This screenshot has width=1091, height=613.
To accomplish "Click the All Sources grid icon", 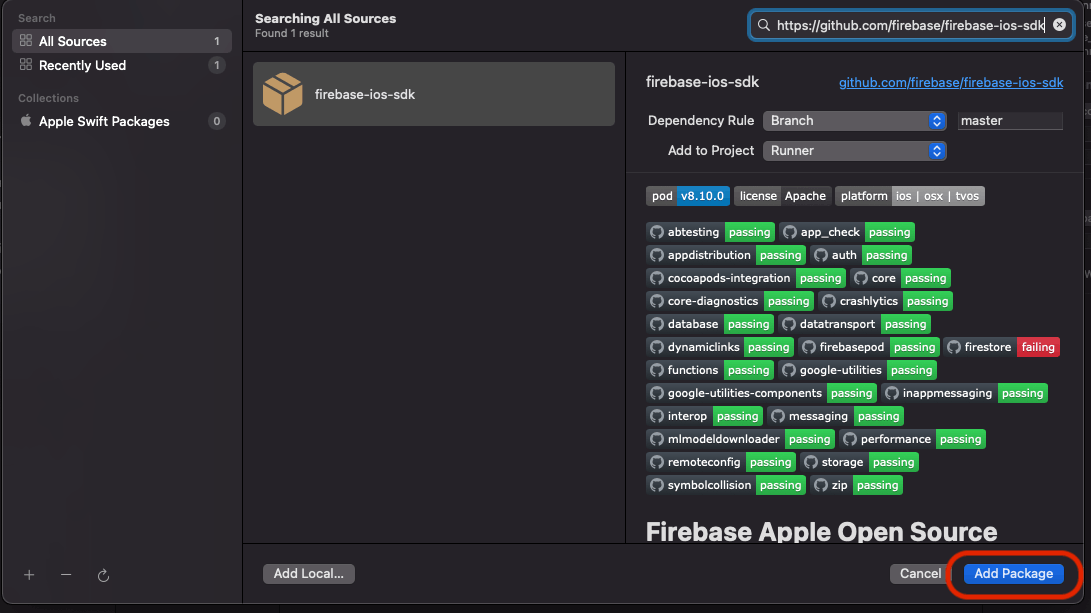I will point(26,40).
